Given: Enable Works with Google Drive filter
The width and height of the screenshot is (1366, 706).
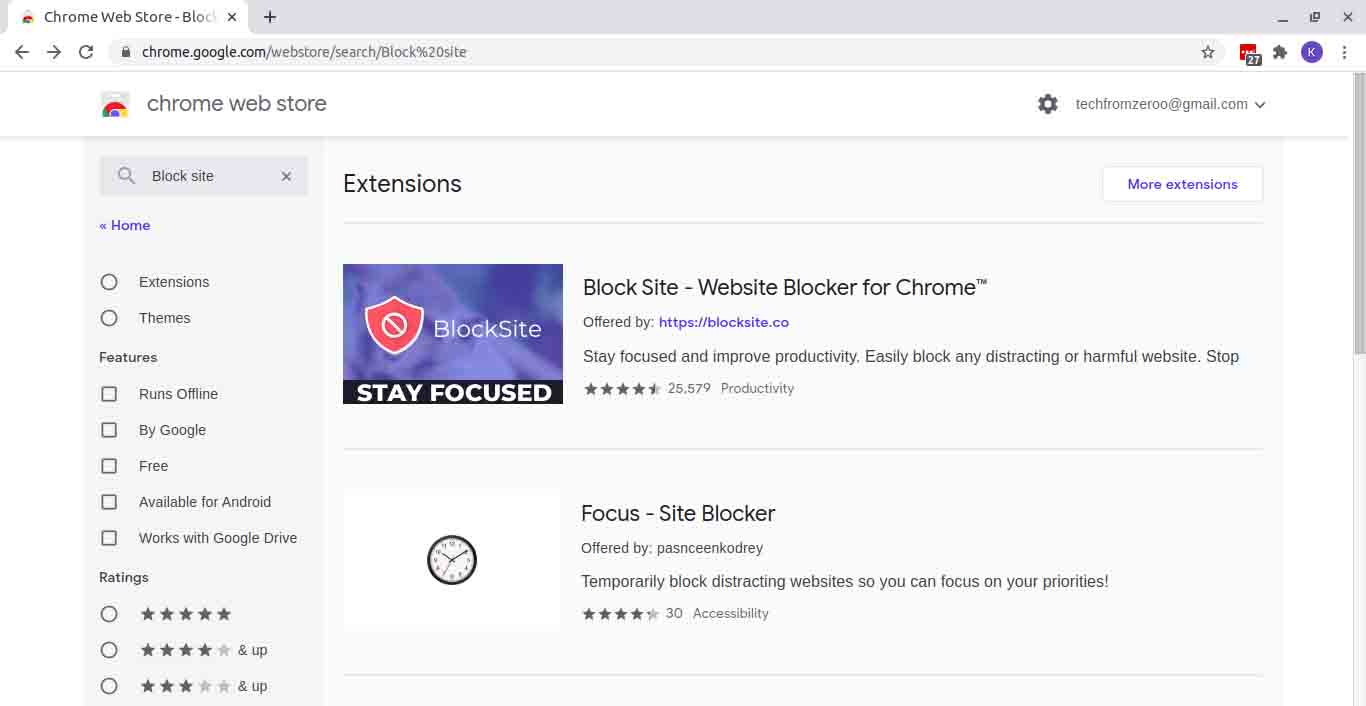Looking at the screenshot, I should [109, 538].
